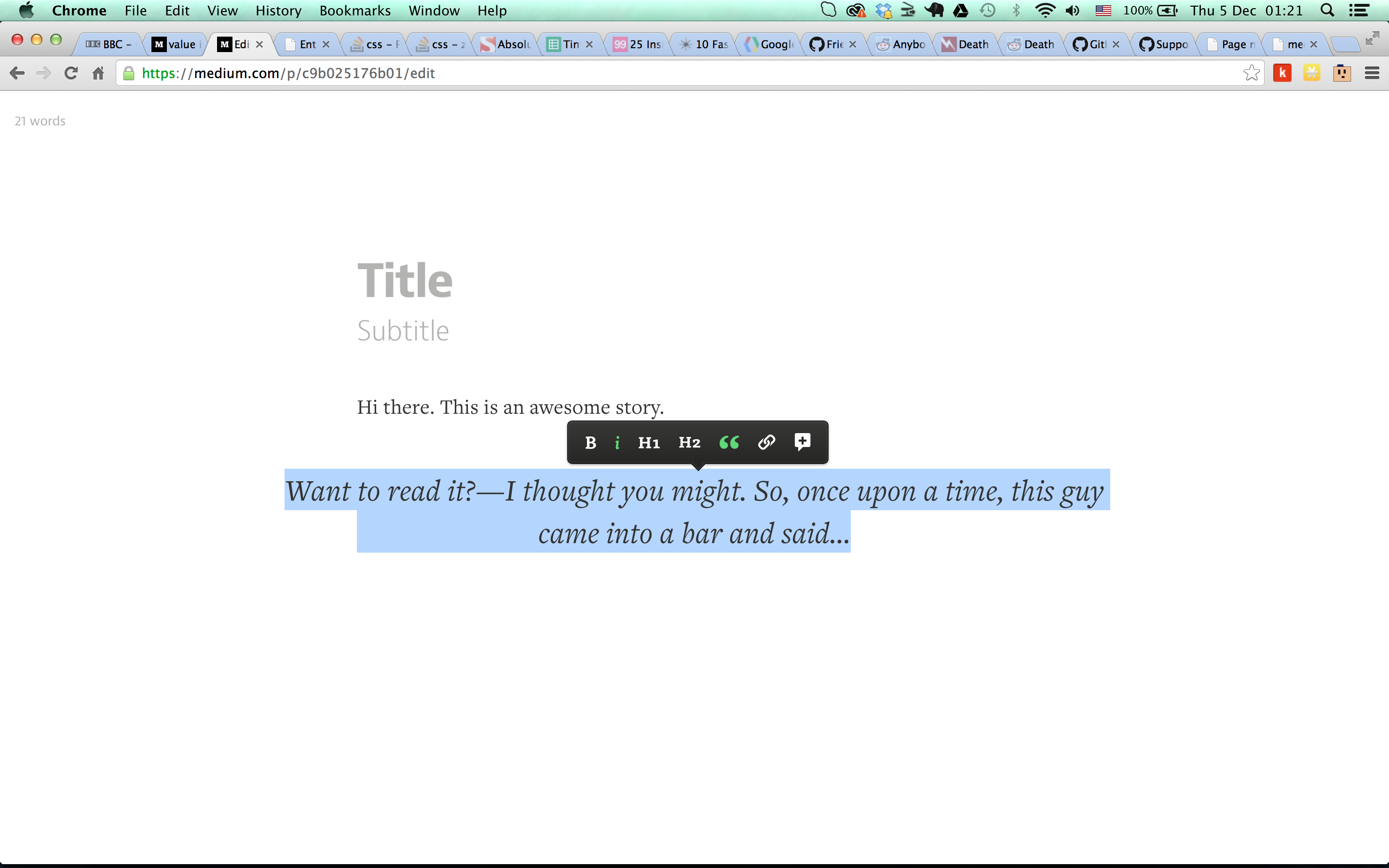
Task: Switch to the BBC tab
Action: 109,44
